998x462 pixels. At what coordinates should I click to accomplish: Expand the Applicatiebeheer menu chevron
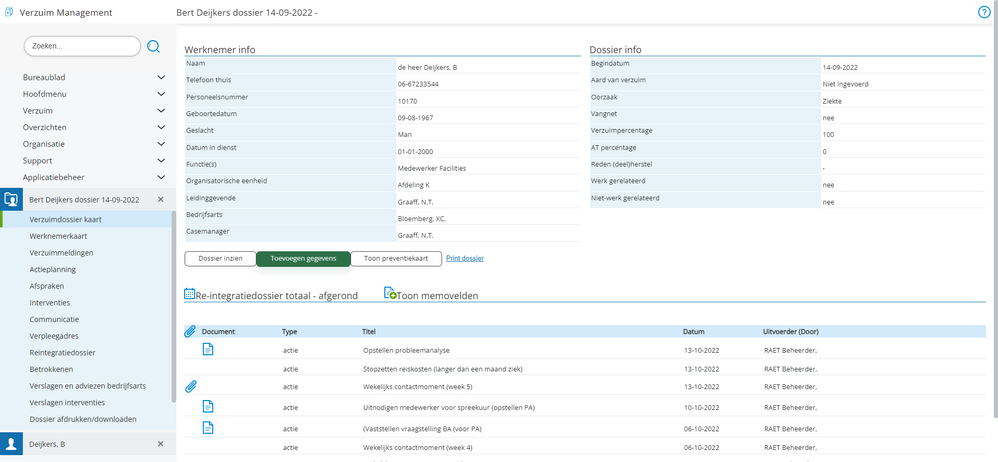[x=161, y=176]
